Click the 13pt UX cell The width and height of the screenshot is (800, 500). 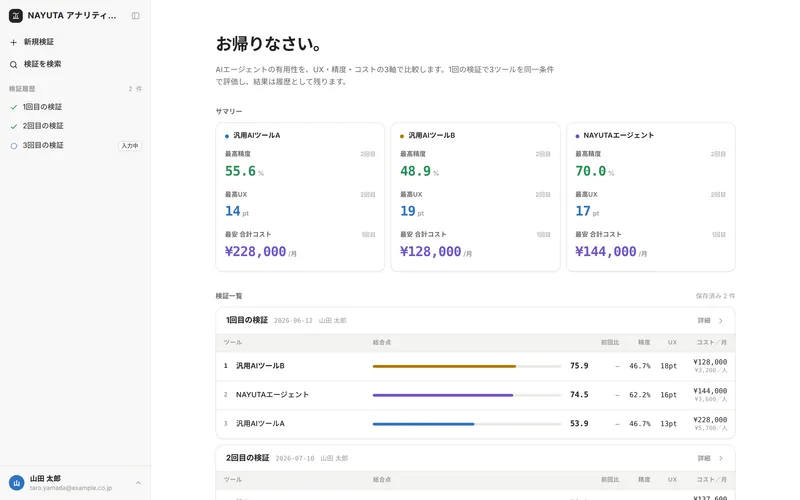668,423
